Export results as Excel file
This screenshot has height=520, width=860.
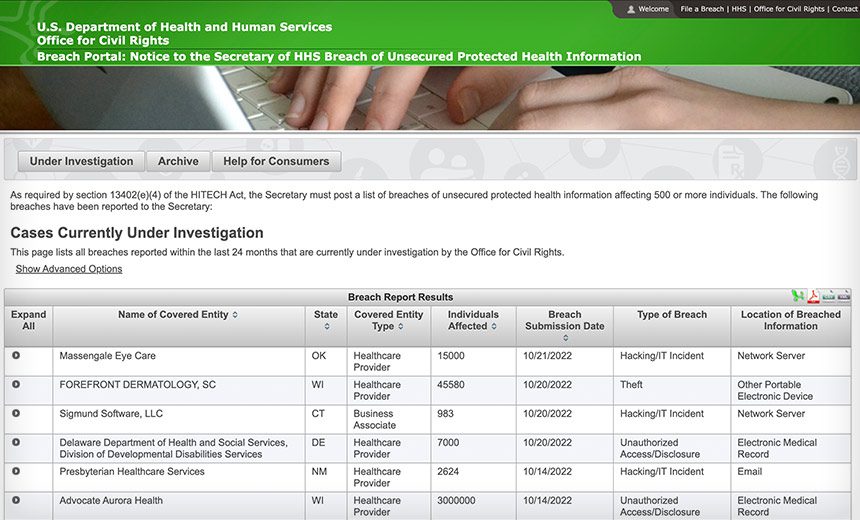point(797,296)
